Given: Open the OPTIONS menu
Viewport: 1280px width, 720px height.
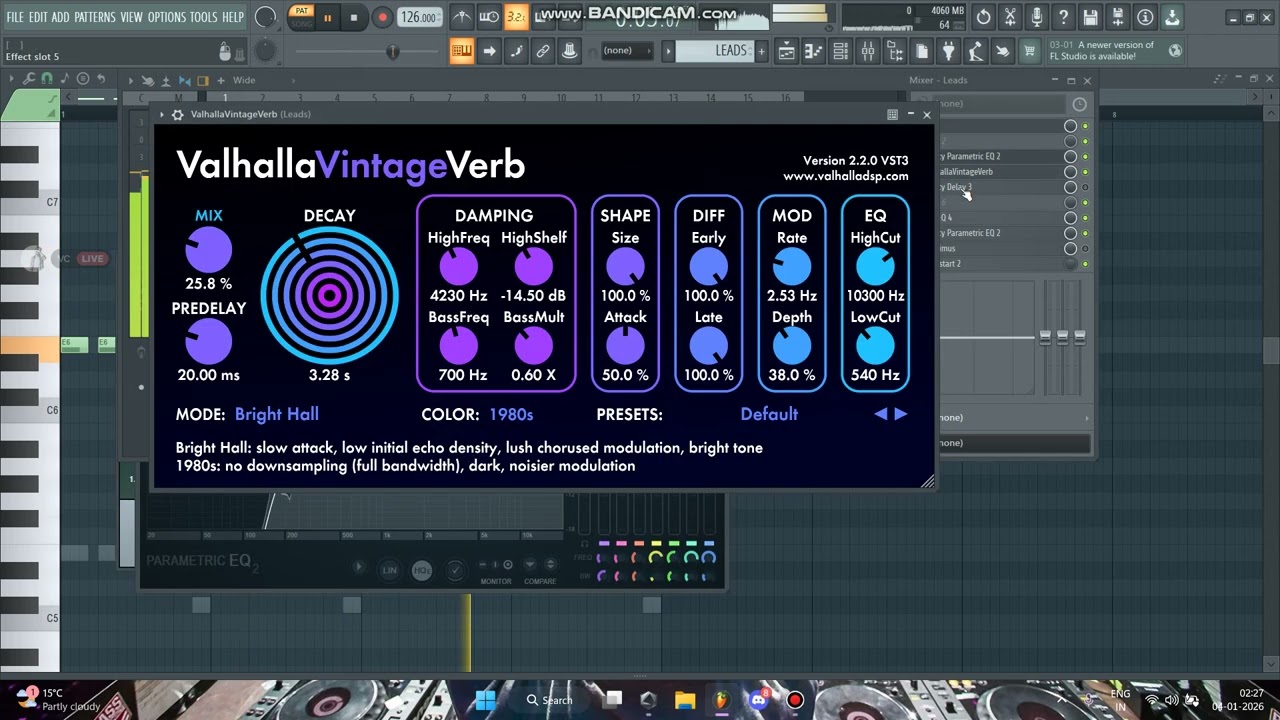Looking at the screenshot, I should [166, 17].
